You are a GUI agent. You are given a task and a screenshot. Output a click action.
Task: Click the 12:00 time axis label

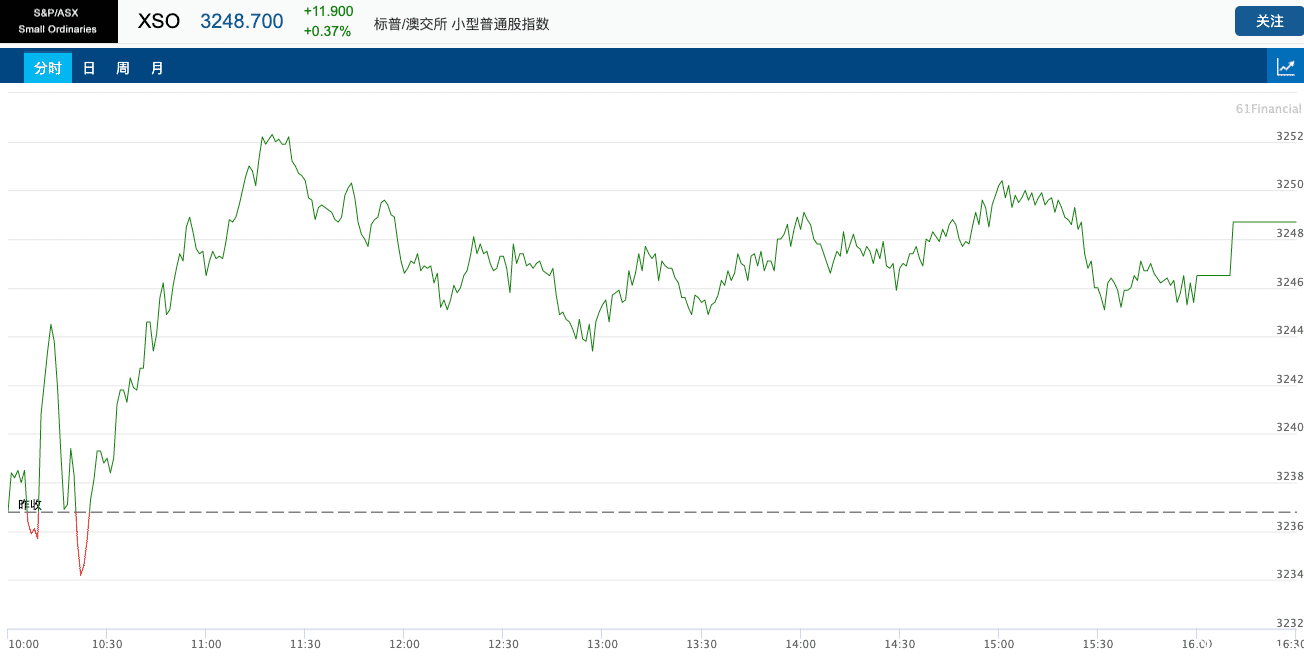pyautogui.click(x=404, y=644)
